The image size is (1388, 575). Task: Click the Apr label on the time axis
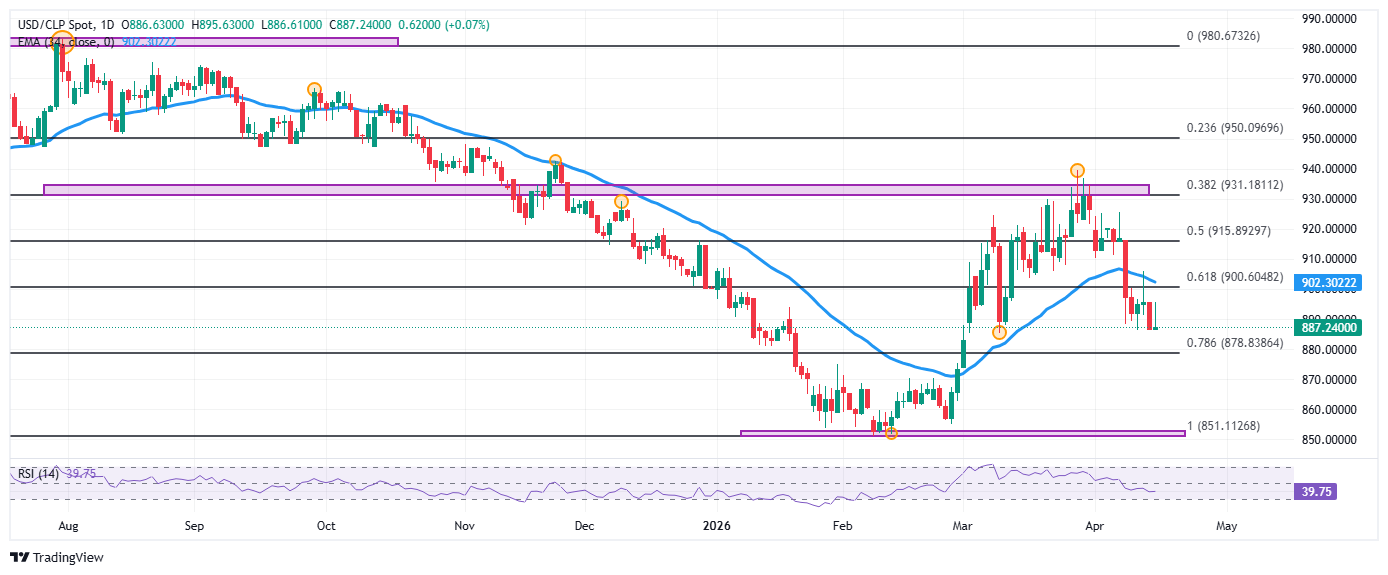(x=1095, y=525)
